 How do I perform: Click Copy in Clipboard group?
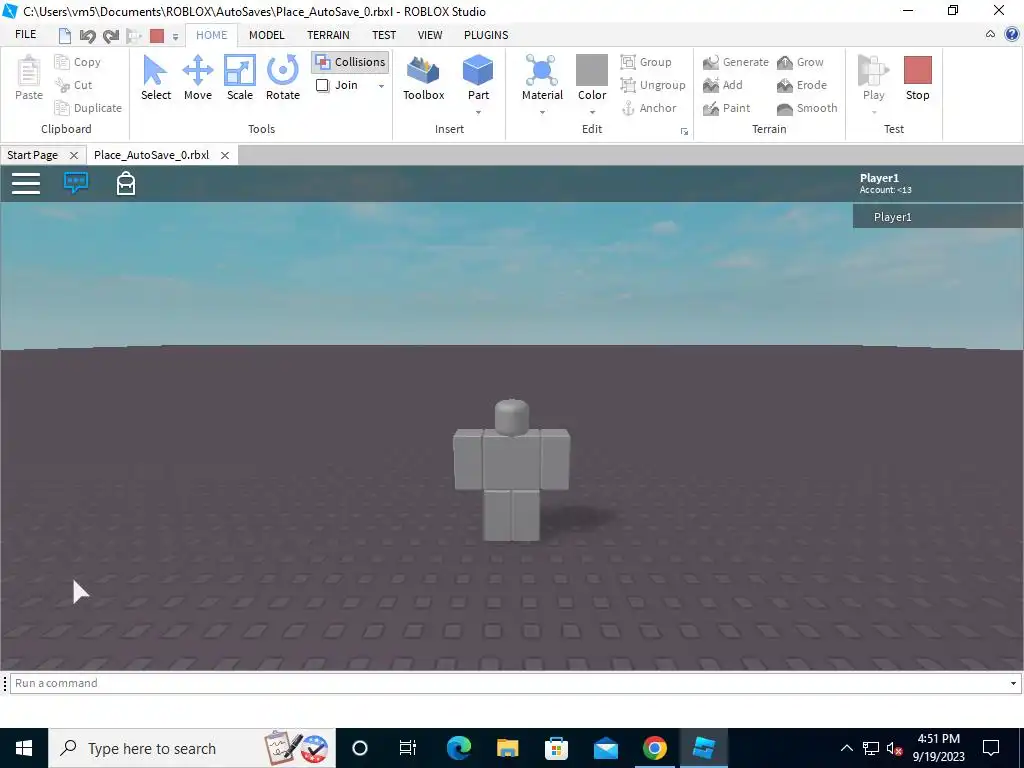[x=78, y=62]
